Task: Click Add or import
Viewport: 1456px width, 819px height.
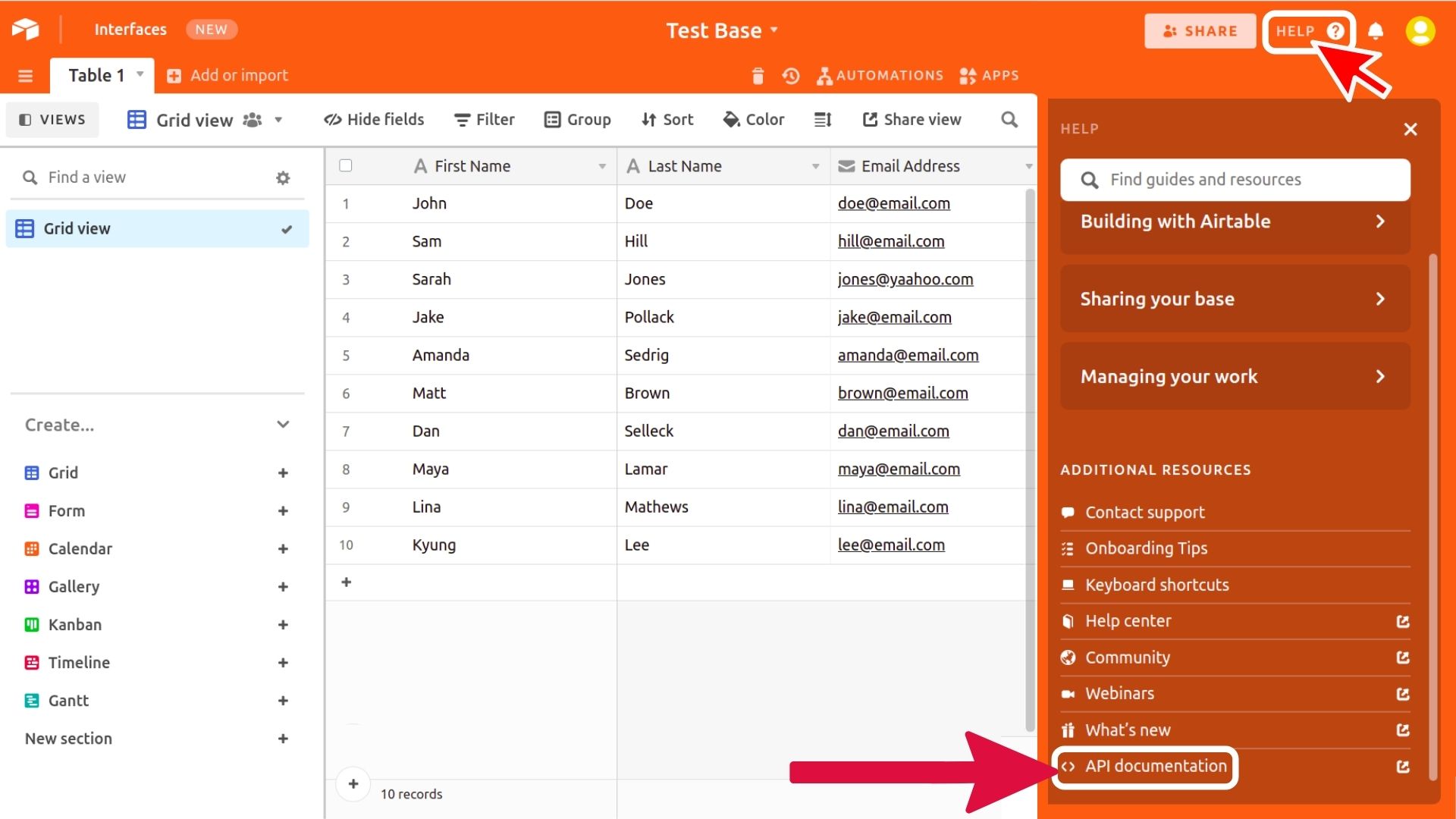Action: [227, 76]
